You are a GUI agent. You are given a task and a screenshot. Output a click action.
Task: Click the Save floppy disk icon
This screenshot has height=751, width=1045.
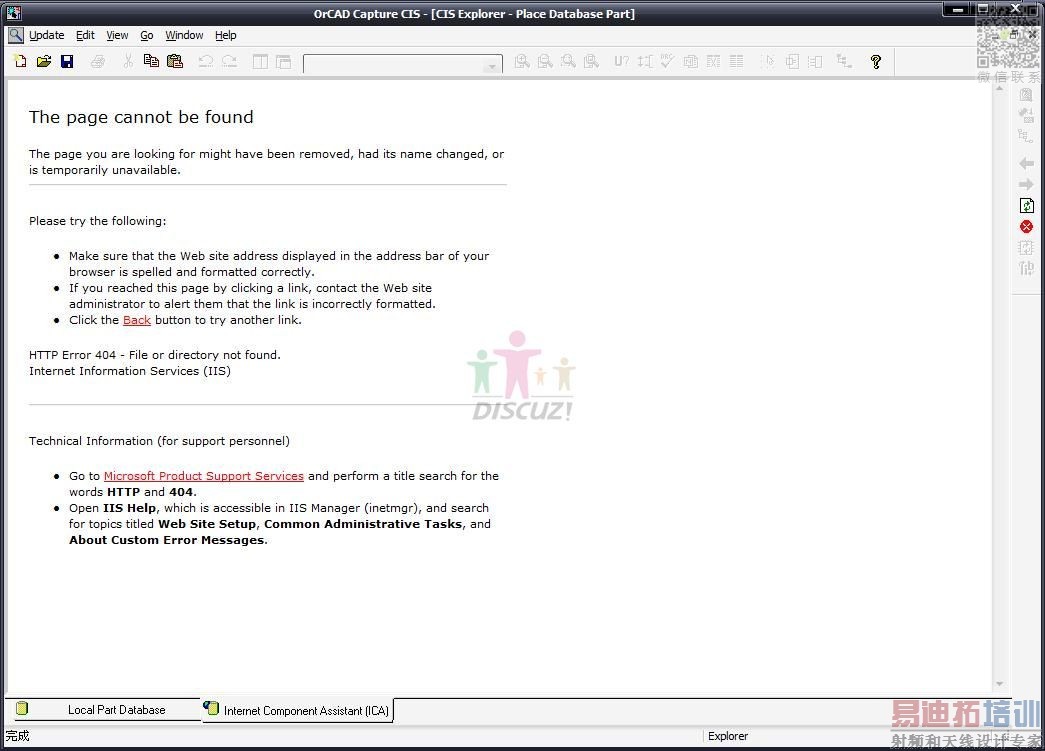(67, 61)
